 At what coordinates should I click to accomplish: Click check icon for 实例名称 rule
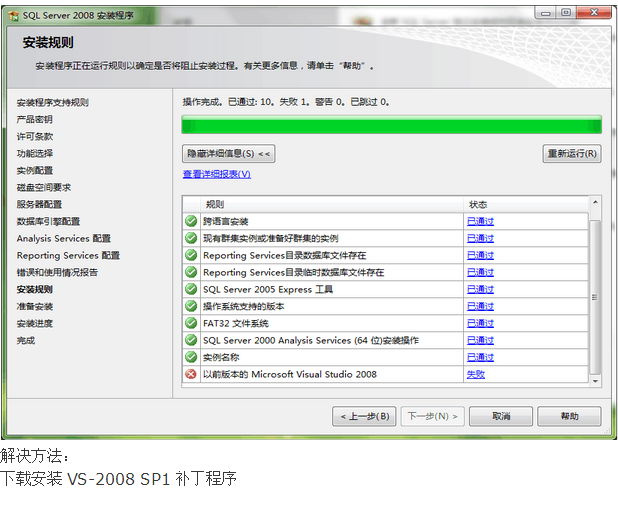point(191,357)
